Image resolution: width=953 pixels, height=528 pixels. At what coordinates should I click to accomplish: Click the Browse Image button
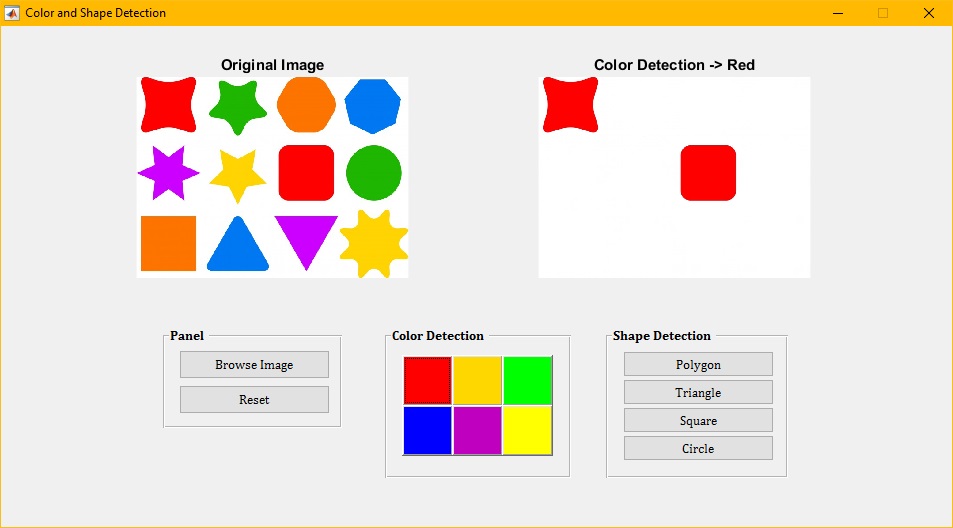pos(254,365)
